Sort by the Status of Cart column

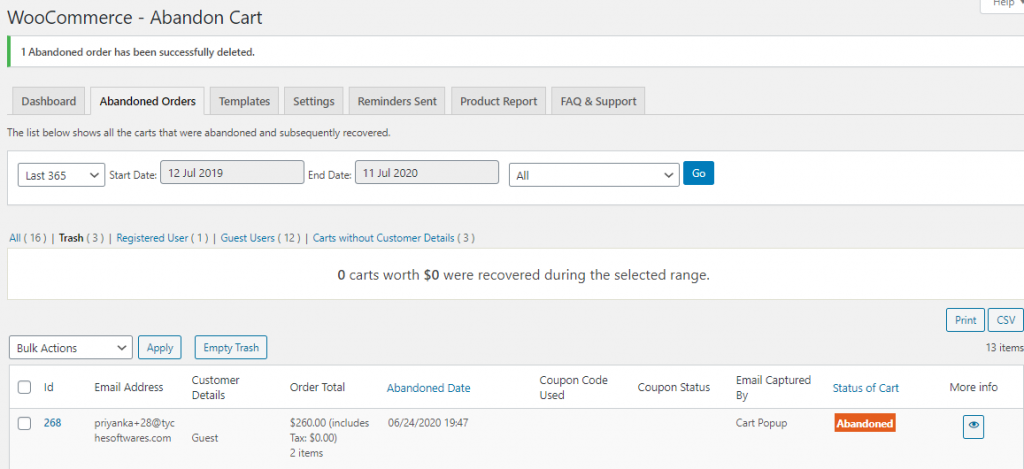pos(865,387)
